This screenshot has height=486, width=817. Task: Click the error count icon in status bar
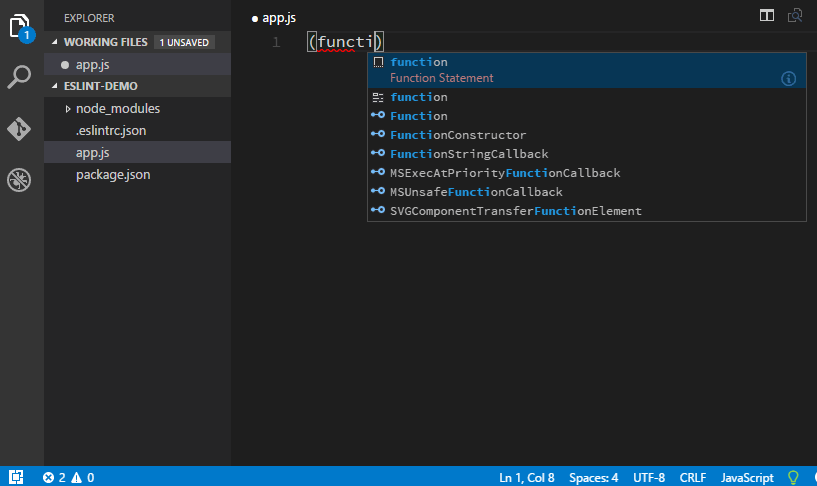pyautogui.click(x=48, y=477)
